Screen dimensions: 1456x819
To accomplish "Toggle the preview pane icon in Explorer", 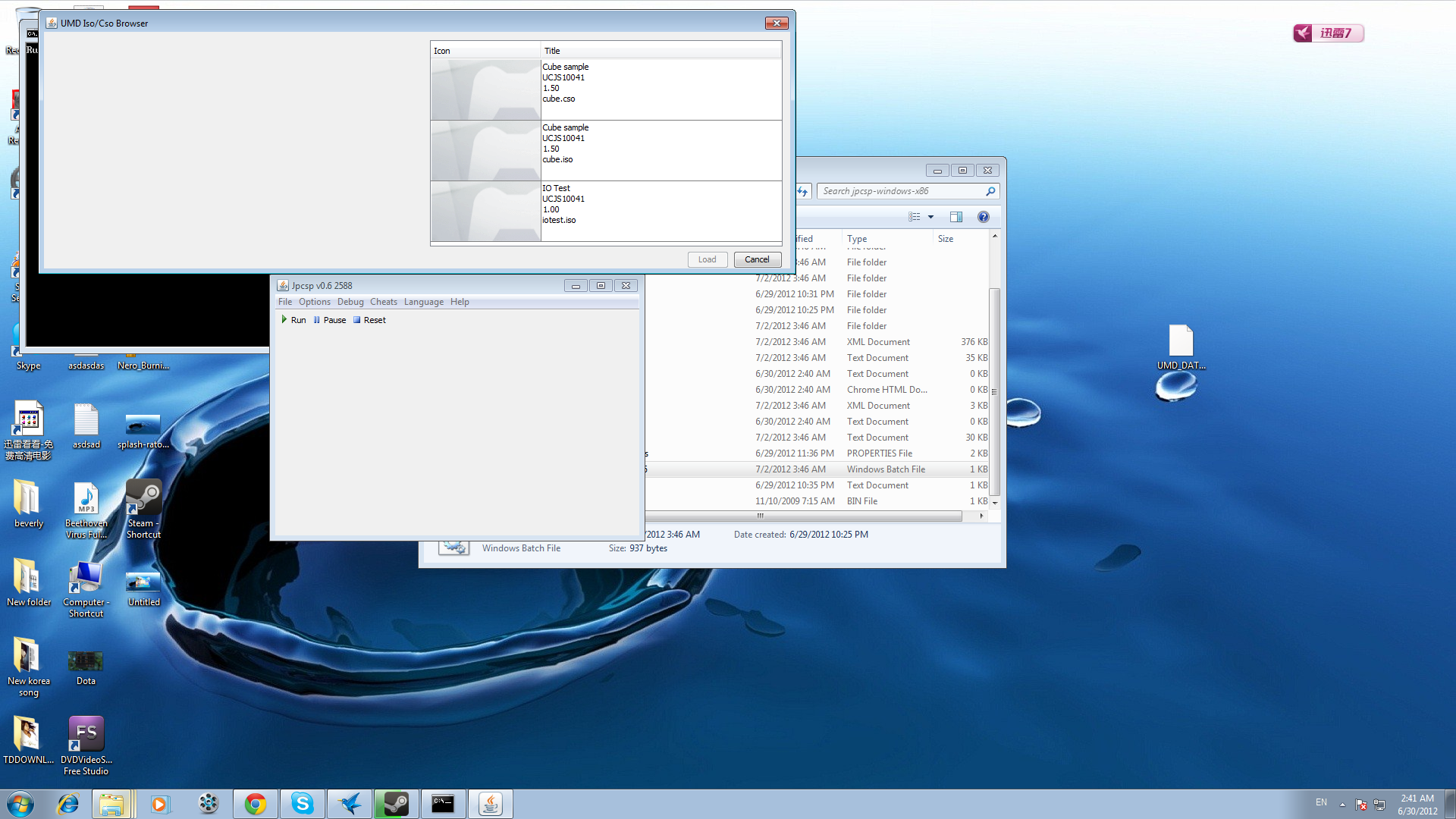I will pos(956,217).
